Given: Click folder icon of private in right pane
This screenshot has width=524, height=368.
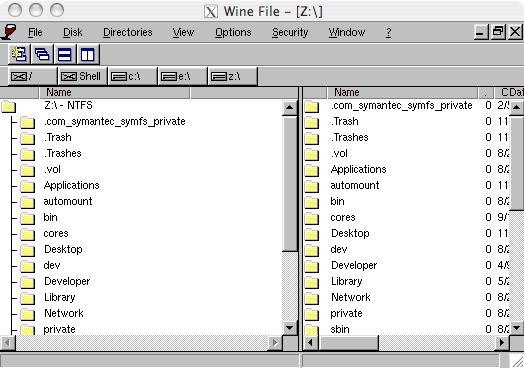Looking at the screenshot, I should 311,315.
